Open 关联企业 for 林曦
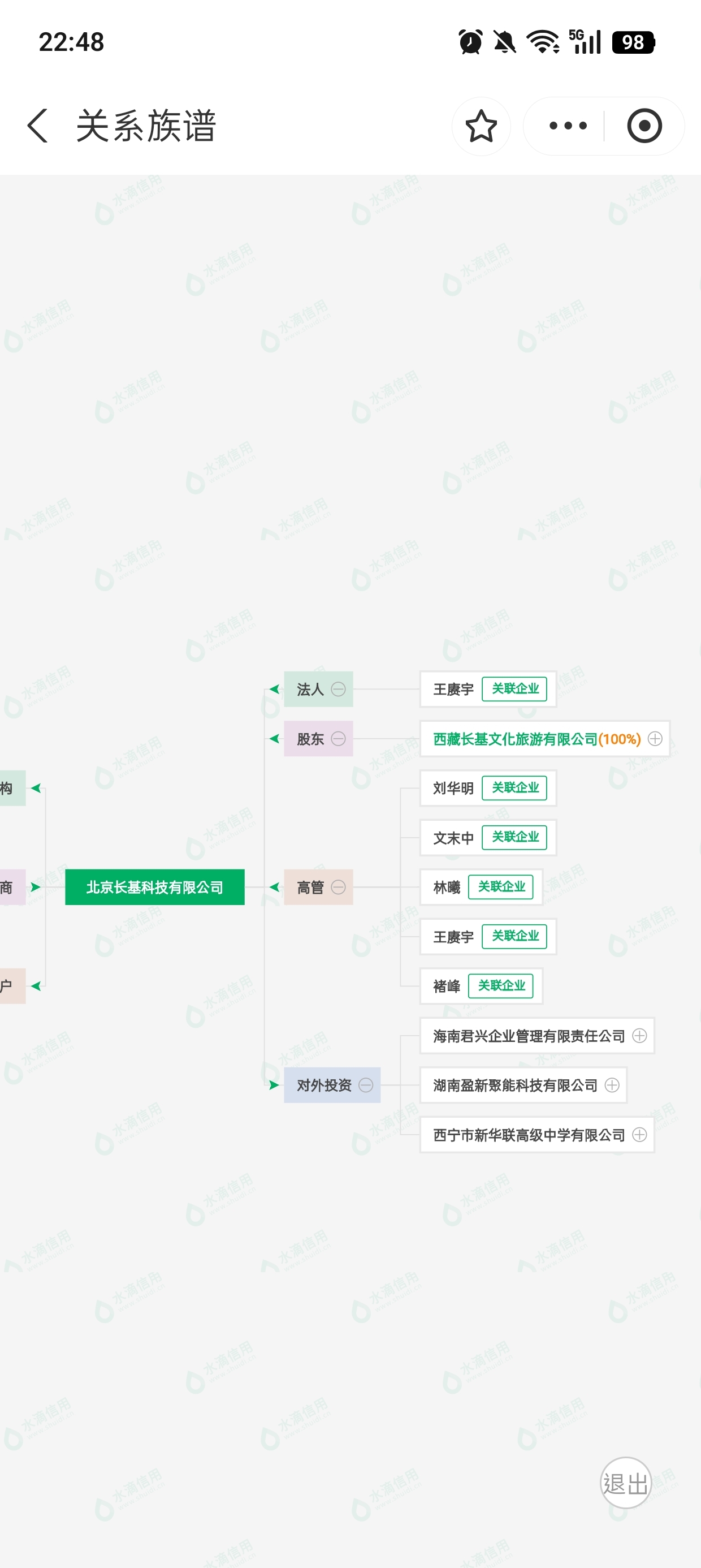 501,887
